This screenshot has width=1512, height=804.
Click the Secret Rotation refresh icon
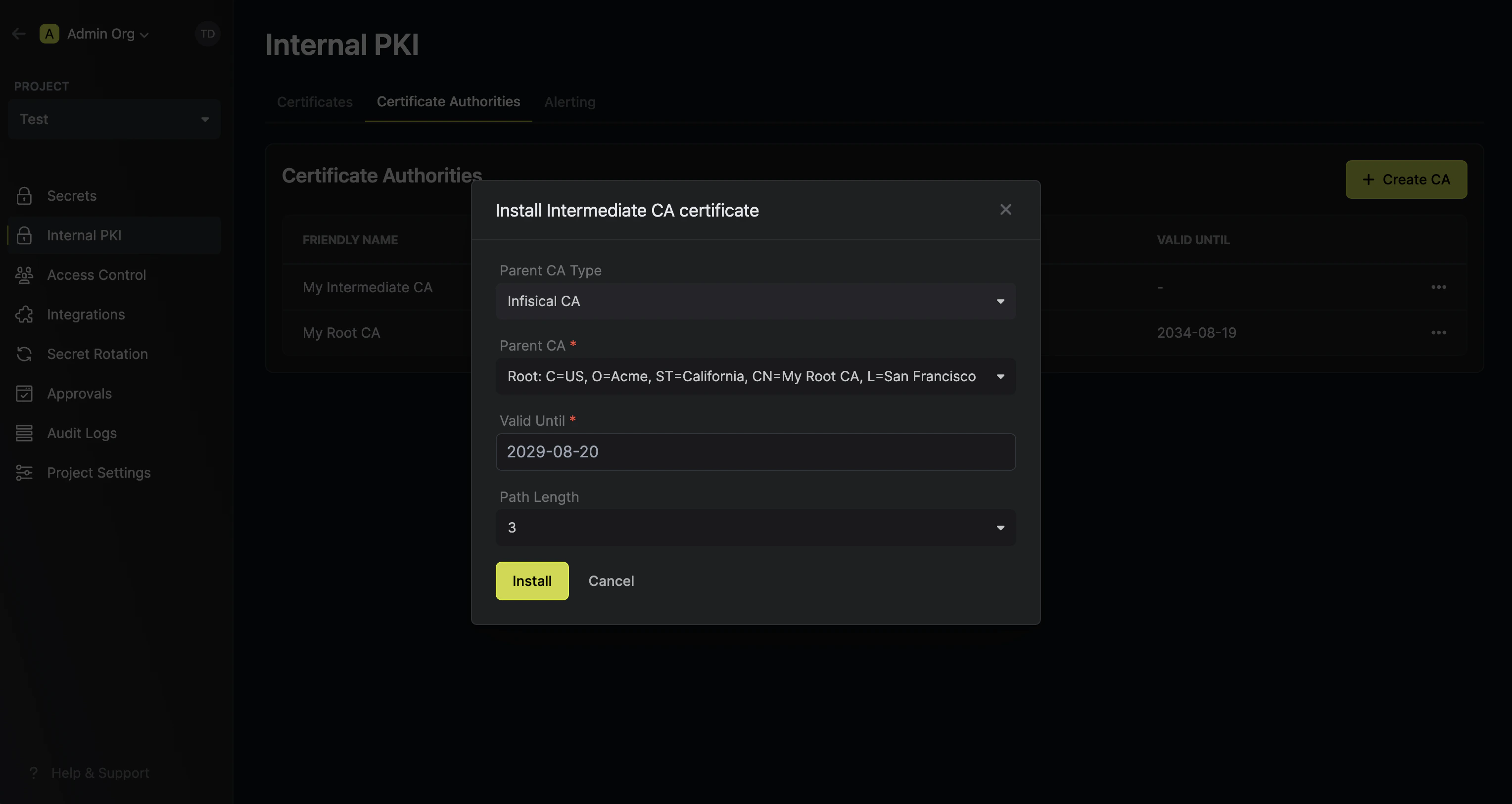pos(24,354)
